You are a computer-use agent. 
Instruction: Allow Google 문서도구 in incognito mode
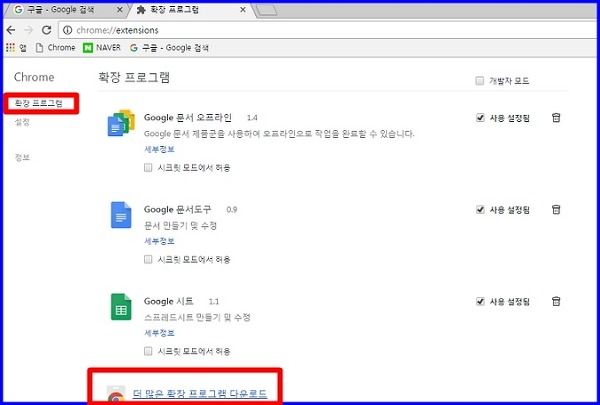pyautogui.click(x=148, y=259)
